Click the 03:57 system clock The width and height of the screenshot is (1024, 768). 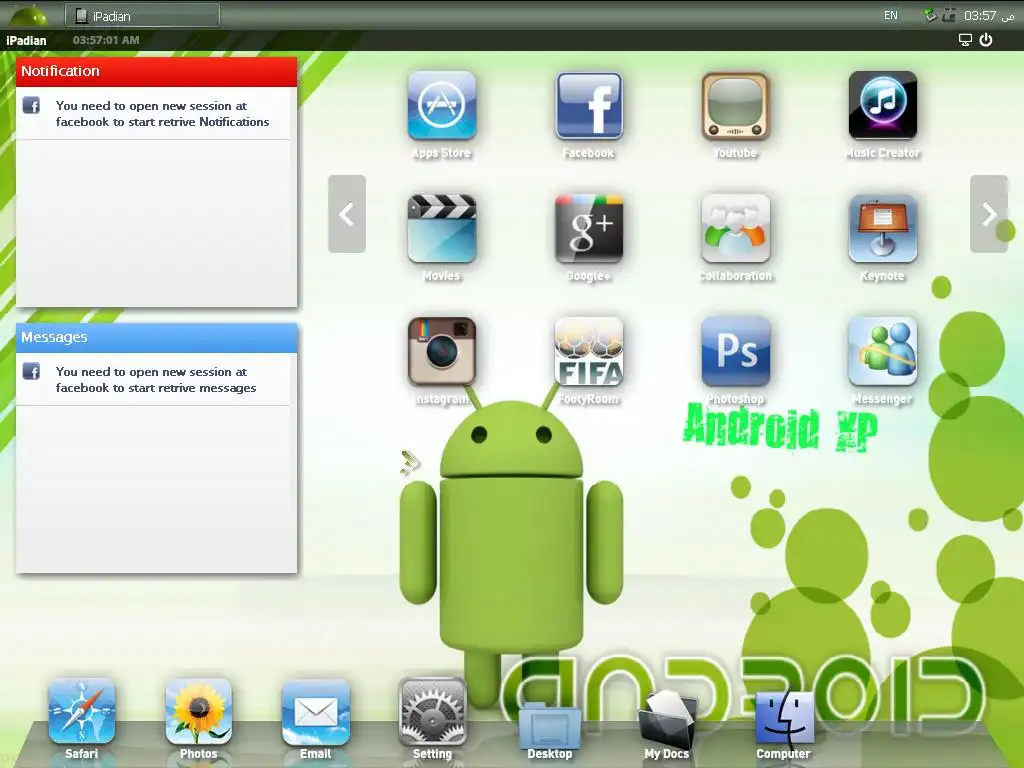(x=989, y=15)
